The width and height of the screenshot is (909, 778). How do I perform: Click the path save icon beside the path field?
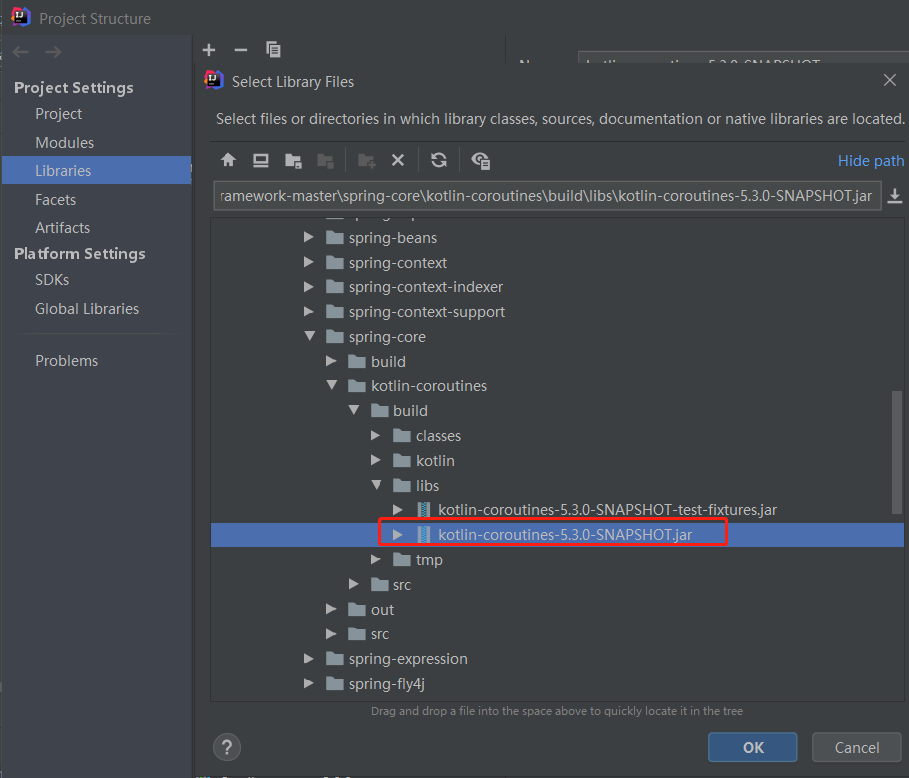pos(895,196)
